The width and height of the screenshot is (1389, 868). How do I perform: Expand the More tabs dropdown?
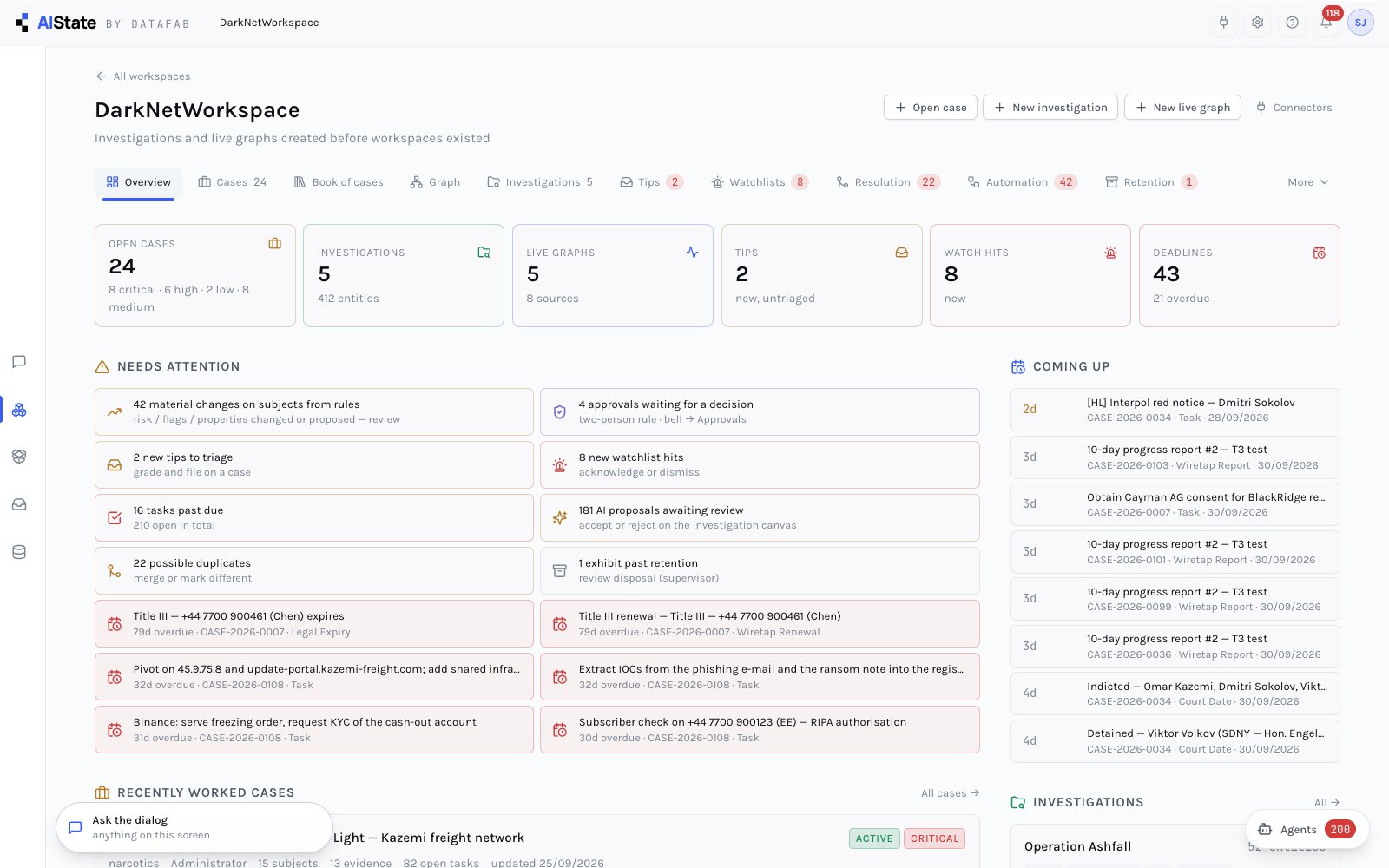click(1307, 182)
